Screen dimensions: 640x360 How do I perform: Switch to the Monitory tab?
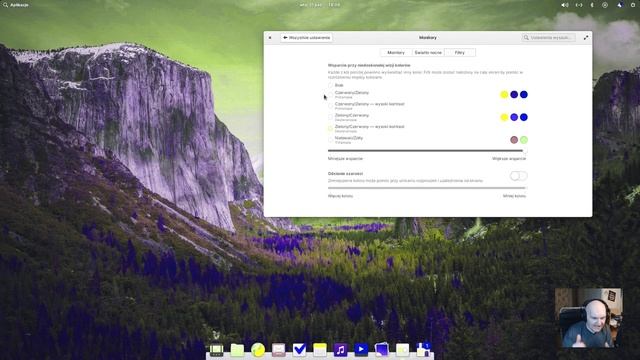coord(396,53)
